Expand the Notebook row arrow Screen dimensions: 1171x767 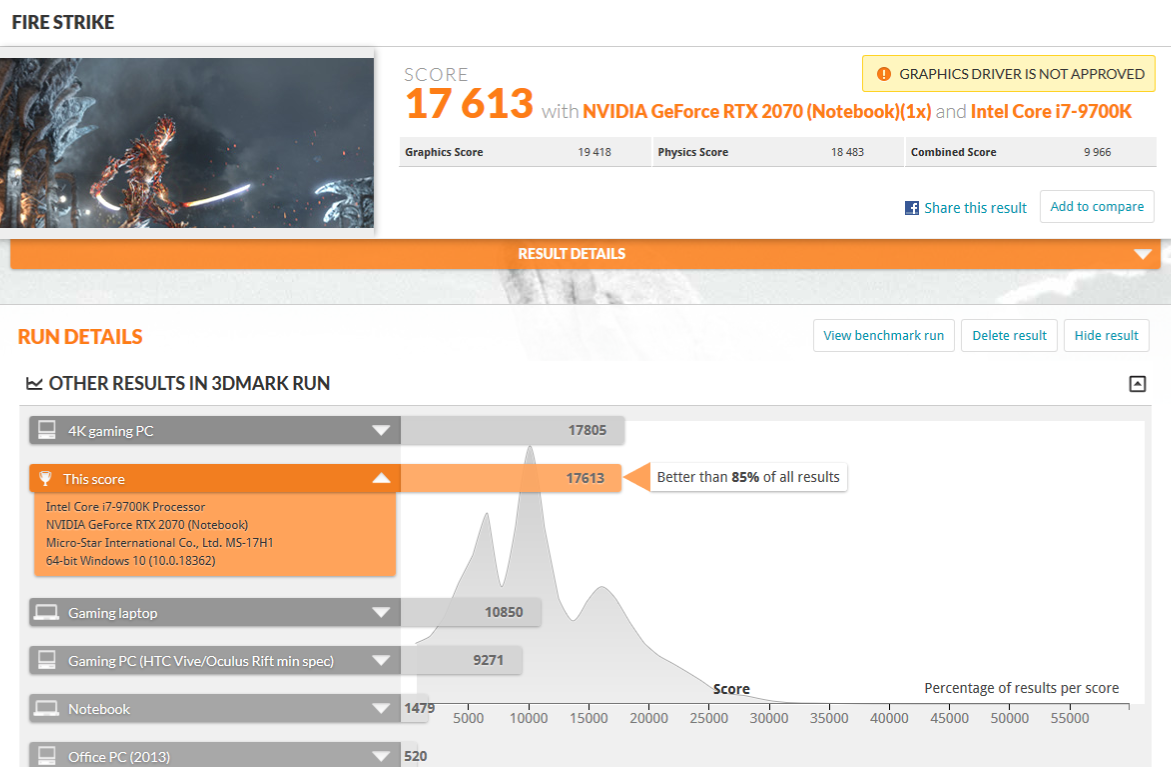[x=381, y=708]
